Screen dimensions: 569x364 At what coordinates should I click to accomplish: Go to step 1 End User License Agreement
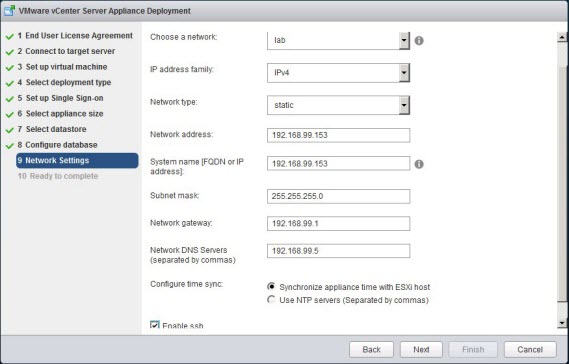75,36
